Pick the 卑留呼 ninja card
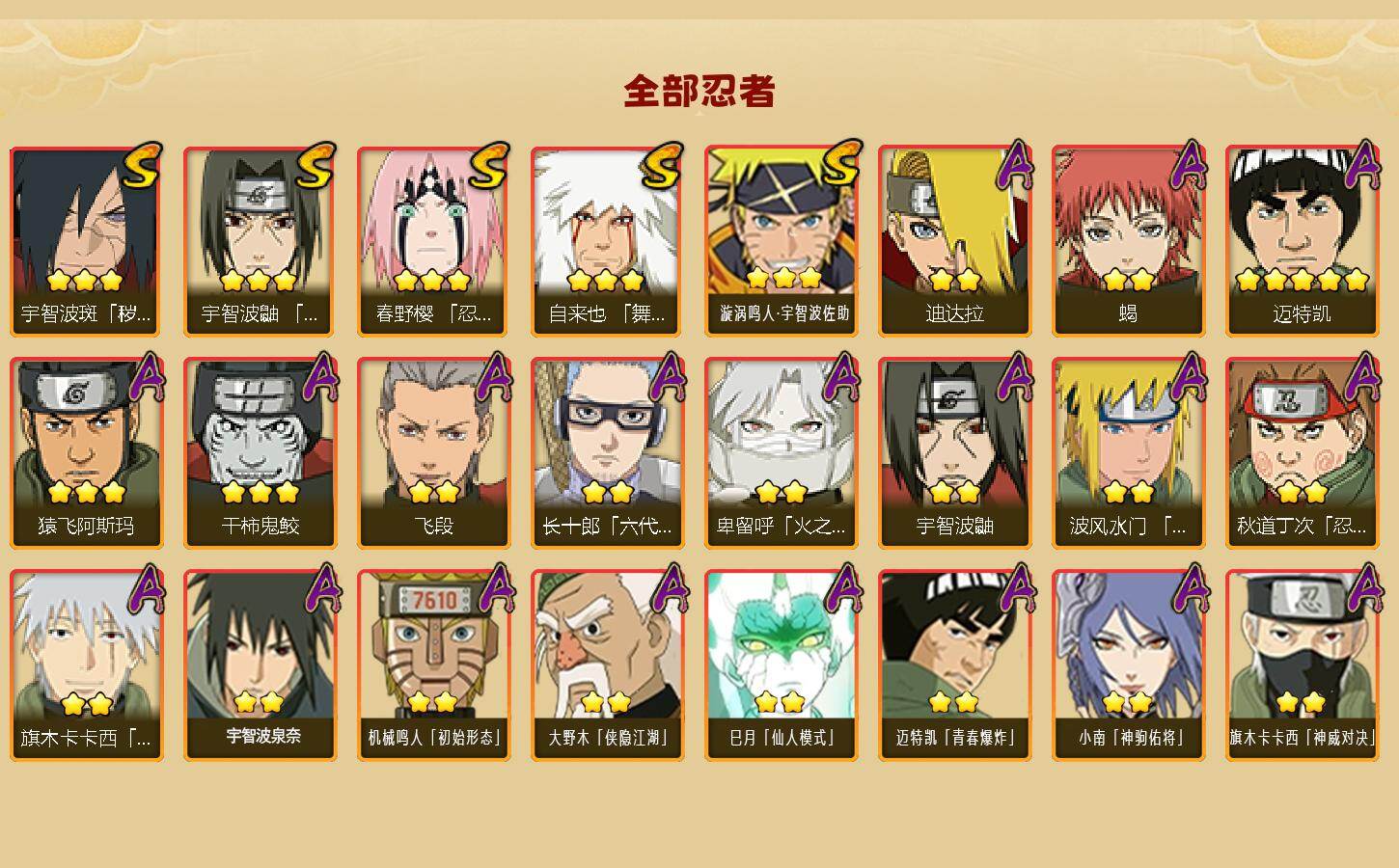Viewport: 1399px width, 868px height. (782, 453)
